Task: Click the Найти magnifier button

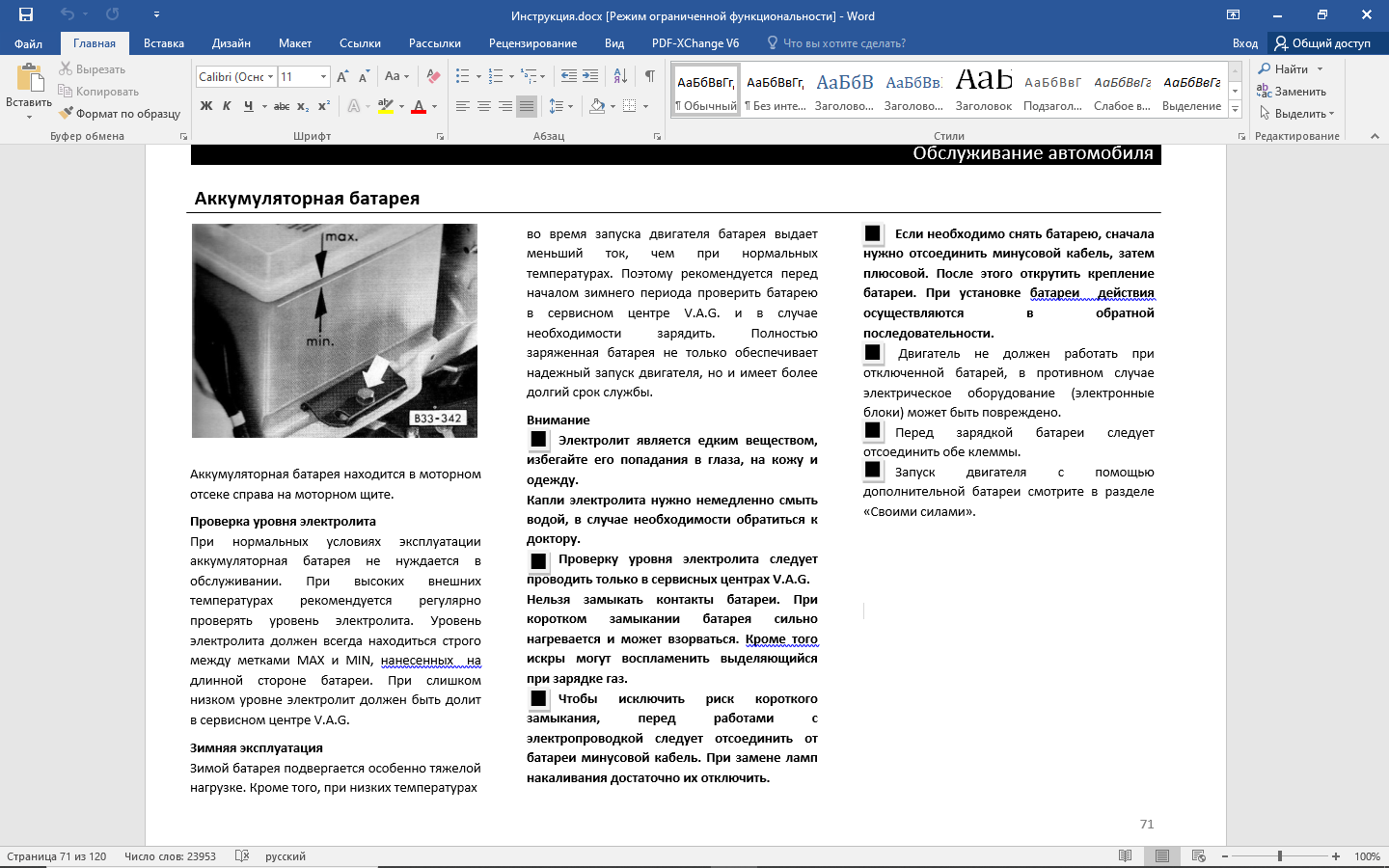Action: point(1284,69)
